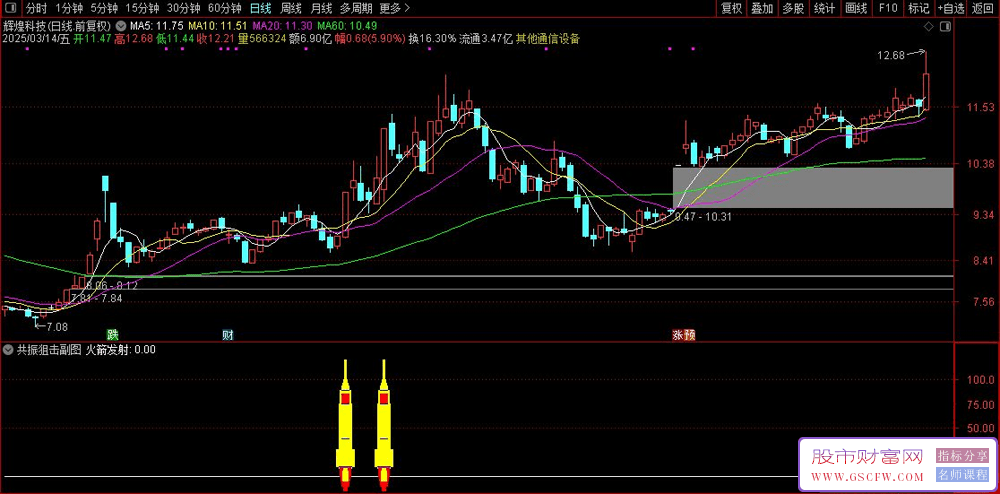The image size is (1000, 494).
Task: Click the 返回 back button
Action: click(983, 8)
